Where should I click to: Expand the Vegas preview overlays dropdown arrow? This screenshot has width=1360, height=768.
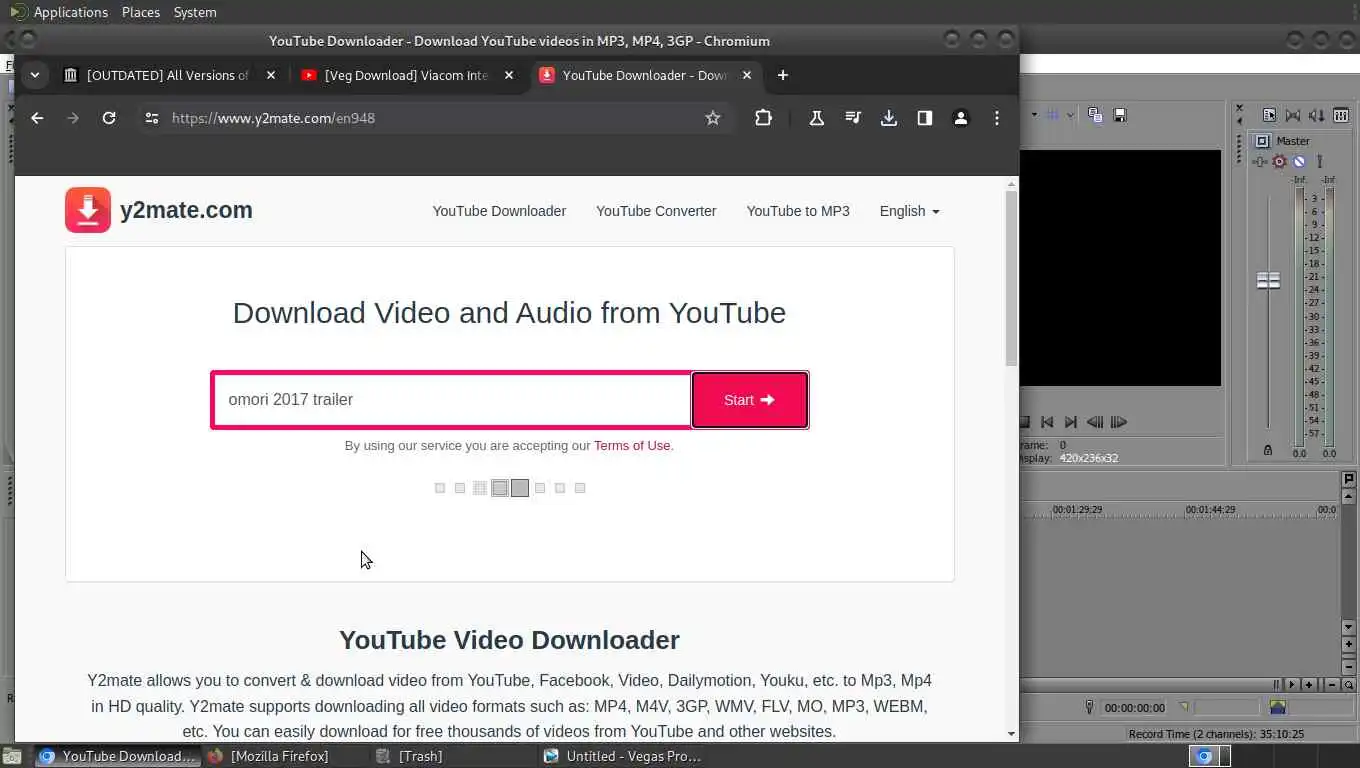click(1069, 115)
